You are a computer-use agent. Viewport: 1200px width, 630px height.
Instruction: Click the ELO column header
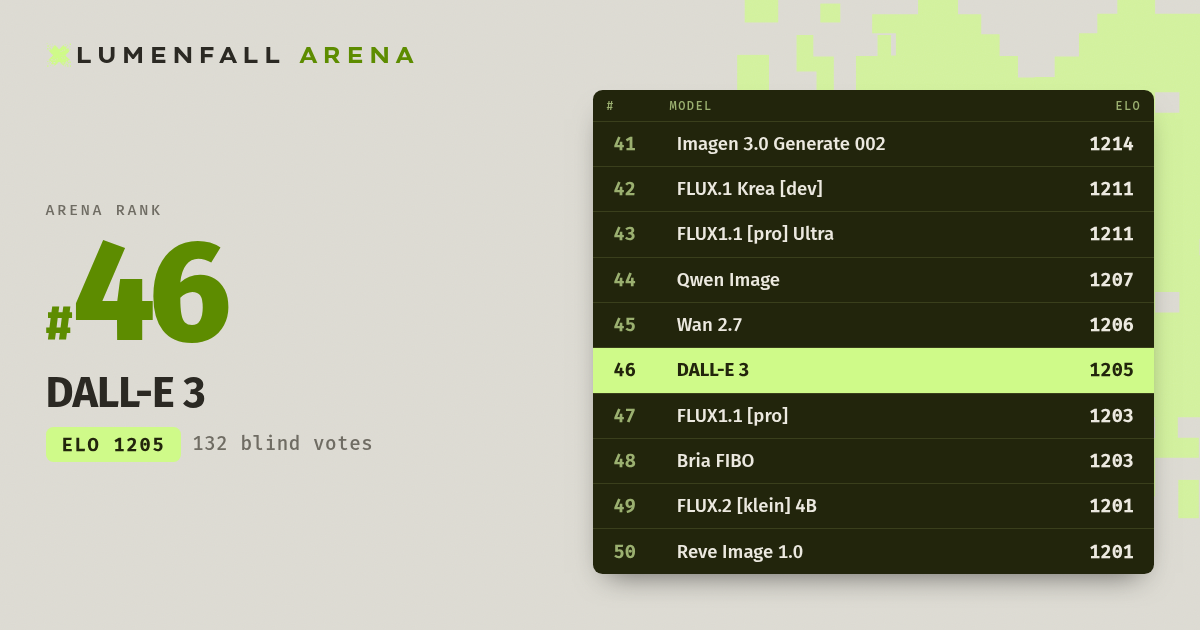click(x=1128, y=106)
